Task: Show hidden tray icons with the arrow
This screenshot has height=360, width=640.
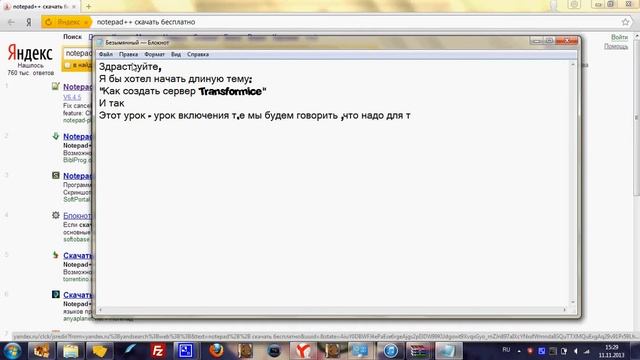Action: click(x=519, y=351)
